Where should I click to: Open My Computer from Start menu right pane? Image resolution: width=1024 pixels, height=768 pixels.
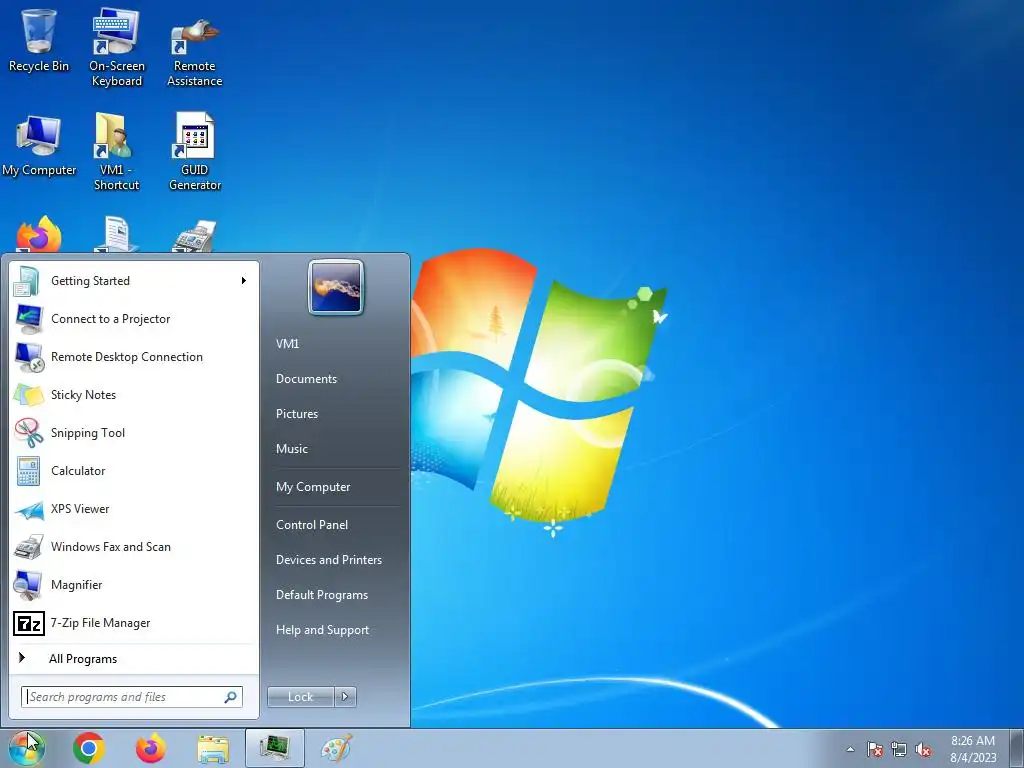click(313, 487)
